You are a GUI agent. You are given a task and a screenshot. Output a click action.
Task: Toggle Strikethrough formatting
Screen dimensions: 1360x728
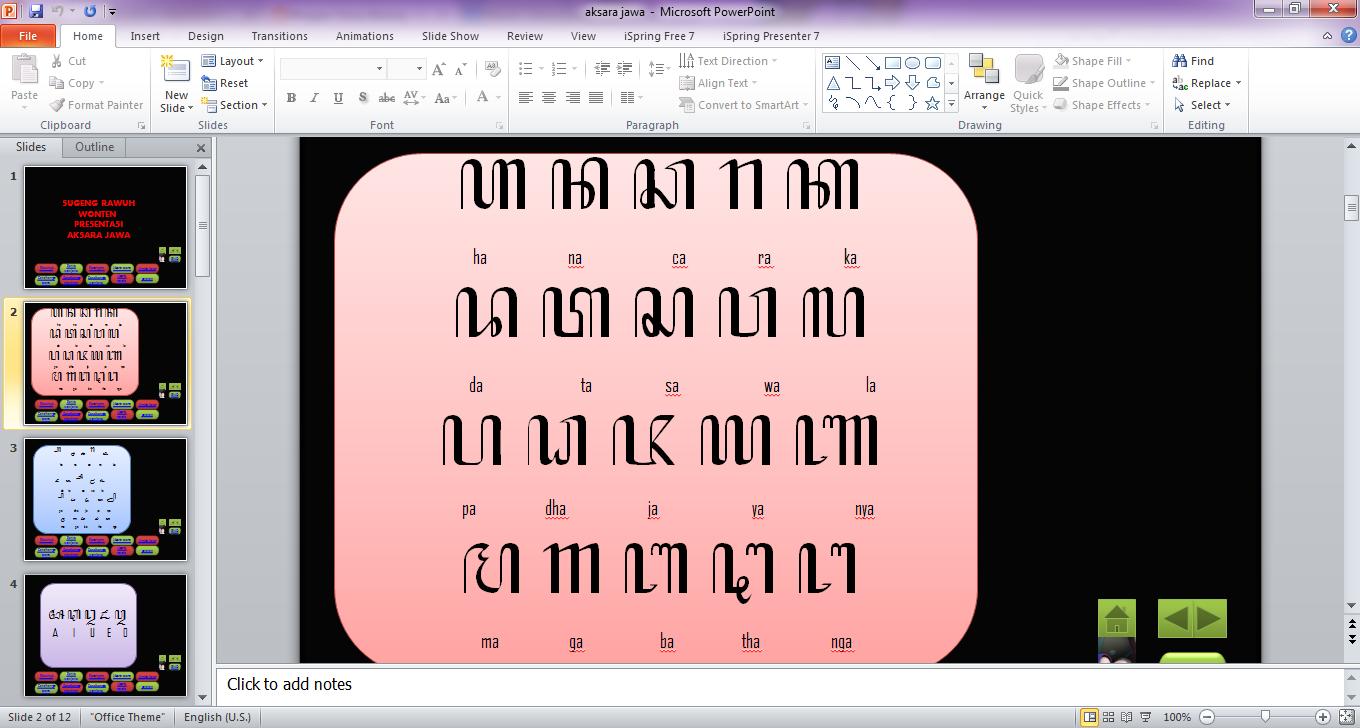tap(386, 98)
